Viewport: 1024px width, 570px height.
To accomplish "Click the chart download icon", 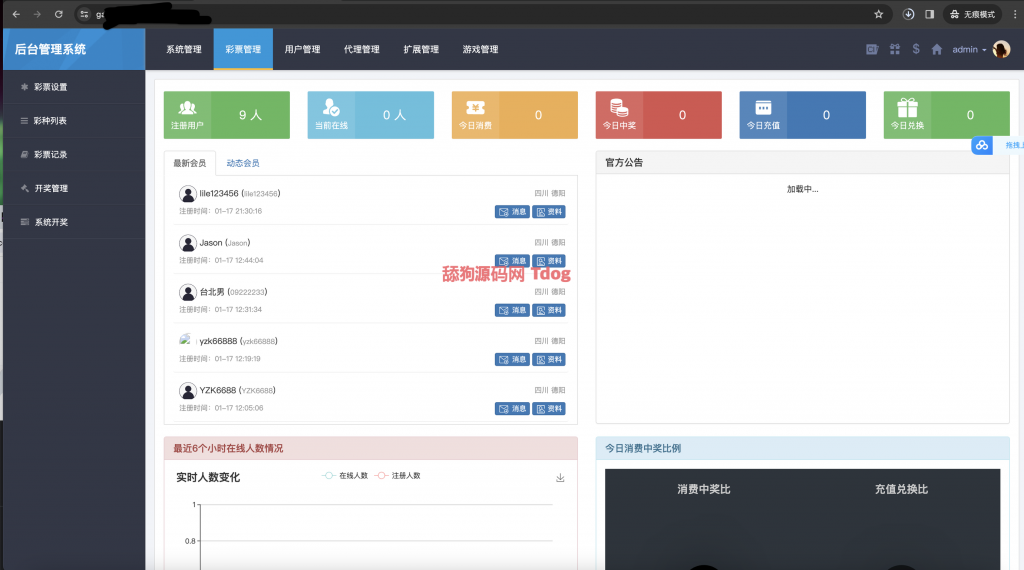I will (x=560, y=478).
